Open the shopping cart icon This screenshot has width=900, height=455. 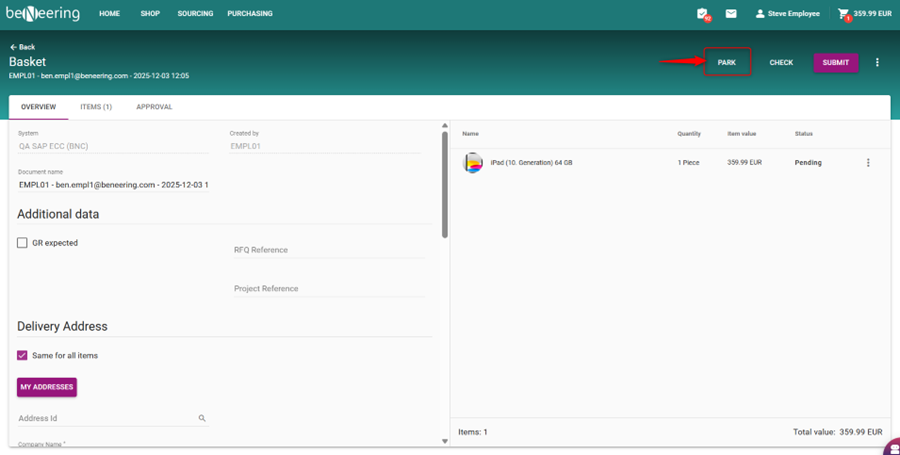click(x=844, y=14)
